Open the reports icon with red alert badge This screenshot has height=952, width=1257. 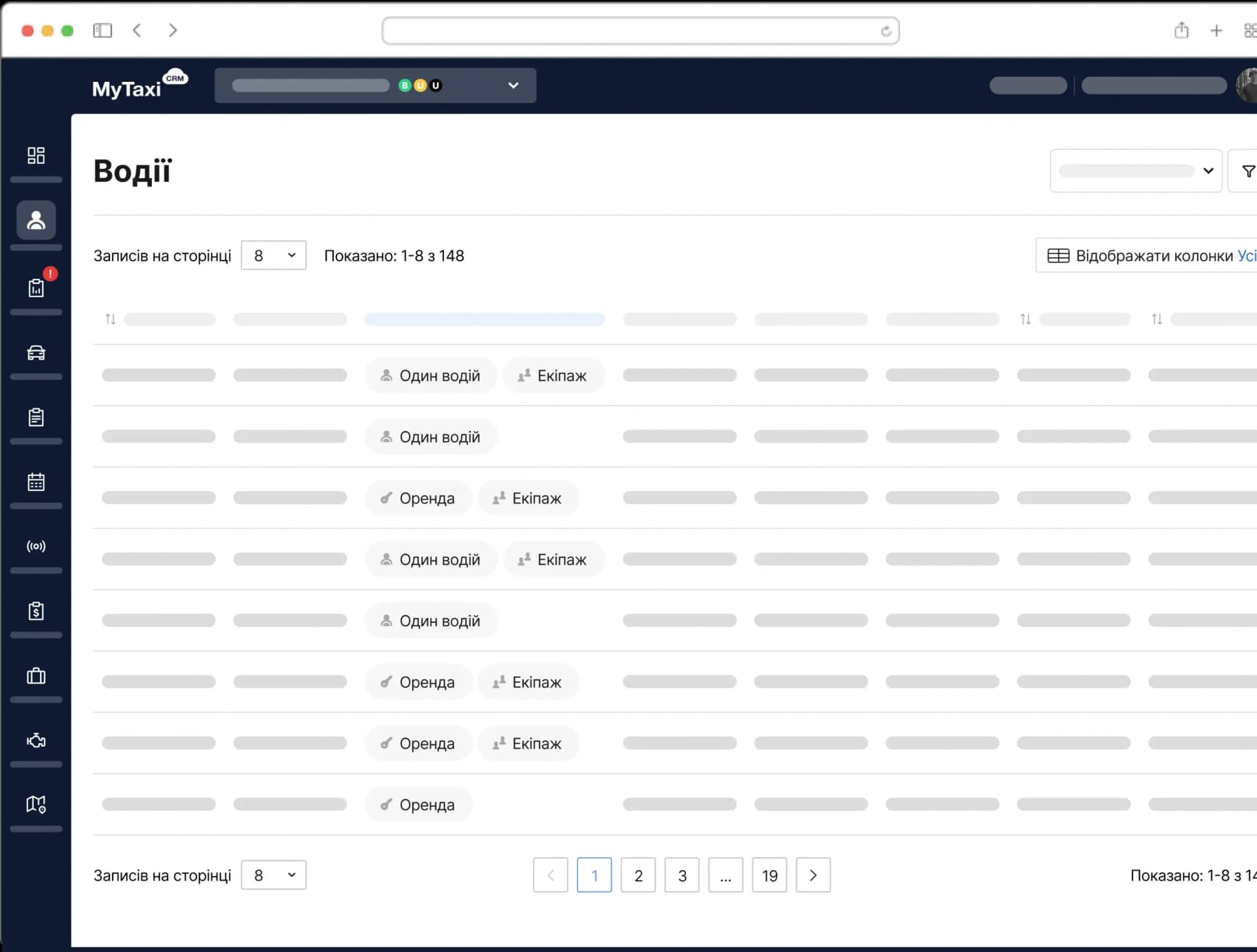click(x=36, y=287)
